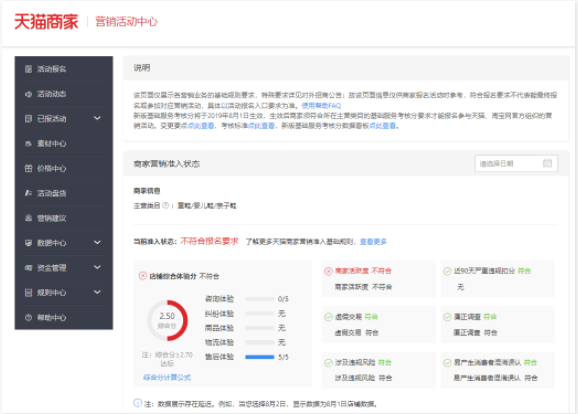Click the 帮助中心 question icon
The width and height of the screenshot is (578, 414).
pos(28,317)
